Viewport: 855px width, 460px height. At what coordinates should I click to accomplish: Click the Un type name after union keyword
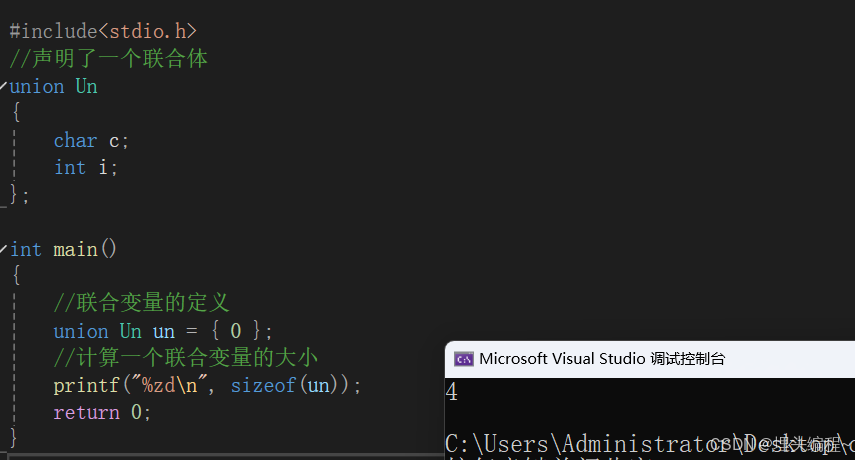pyautogui.click(x=86, y=86)
